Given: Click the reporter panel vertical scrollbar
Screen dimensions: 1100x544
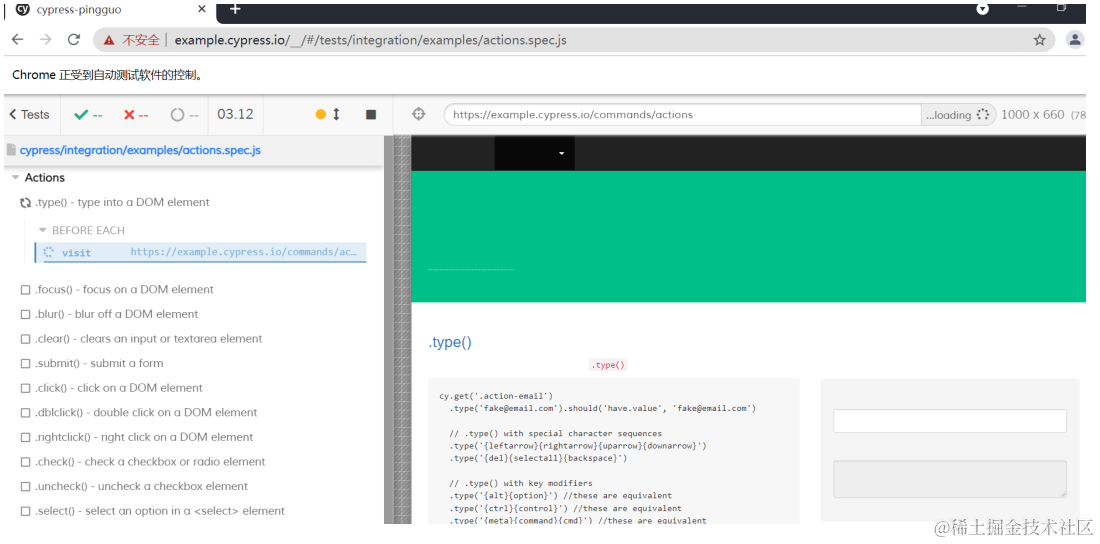Looking at the screenshot, I should point(389,329).
